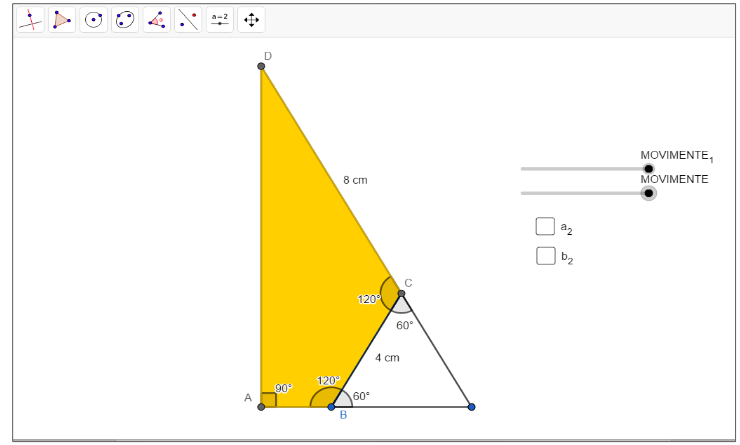The width and height of the screenshot is (740, 445).
Task: Pick the Angle measurement tool
Action: (156, 19)
